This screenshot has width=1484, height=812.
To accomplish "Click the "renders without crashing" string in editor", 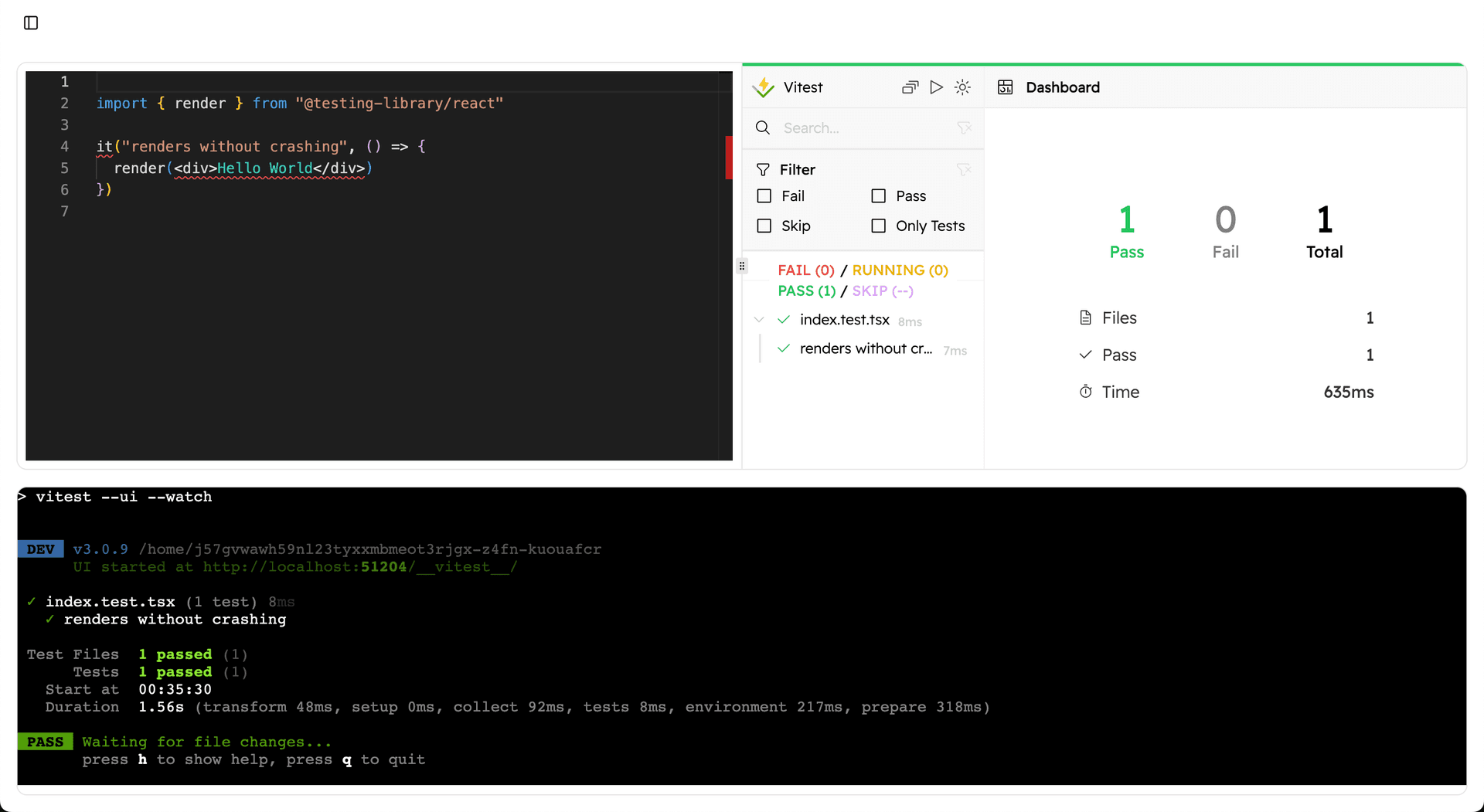I will pos(234,146).
